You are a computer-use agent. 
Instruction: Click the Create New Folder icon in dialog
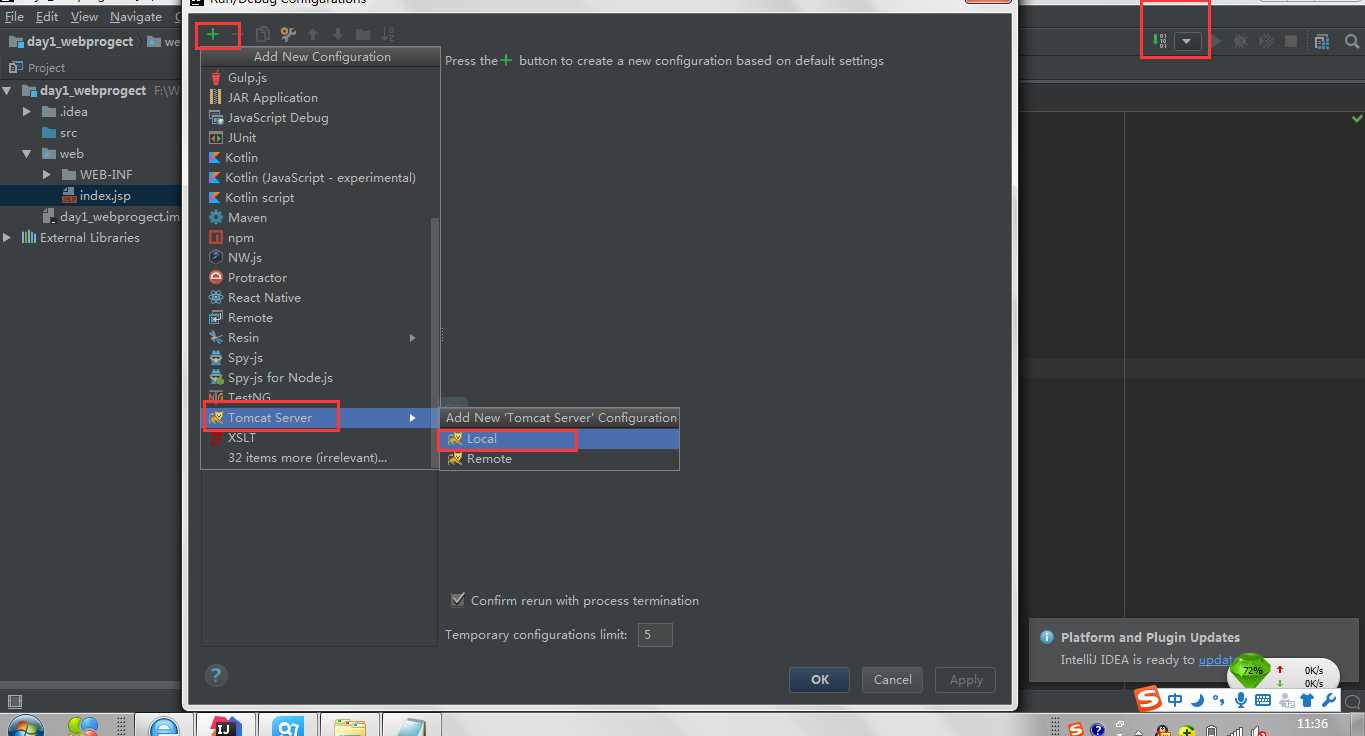363,35
